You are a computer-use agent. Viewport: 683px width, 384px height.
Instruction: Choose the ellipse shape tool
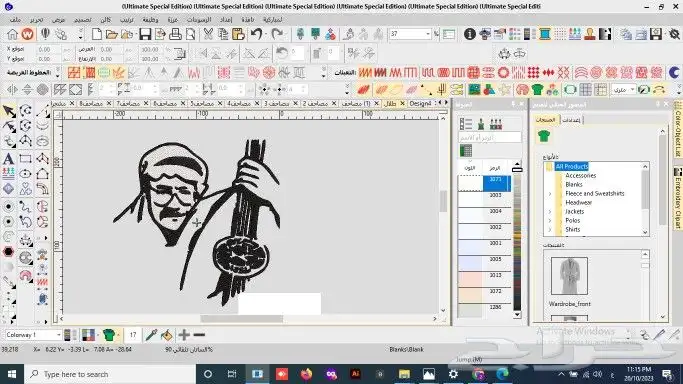25,174
